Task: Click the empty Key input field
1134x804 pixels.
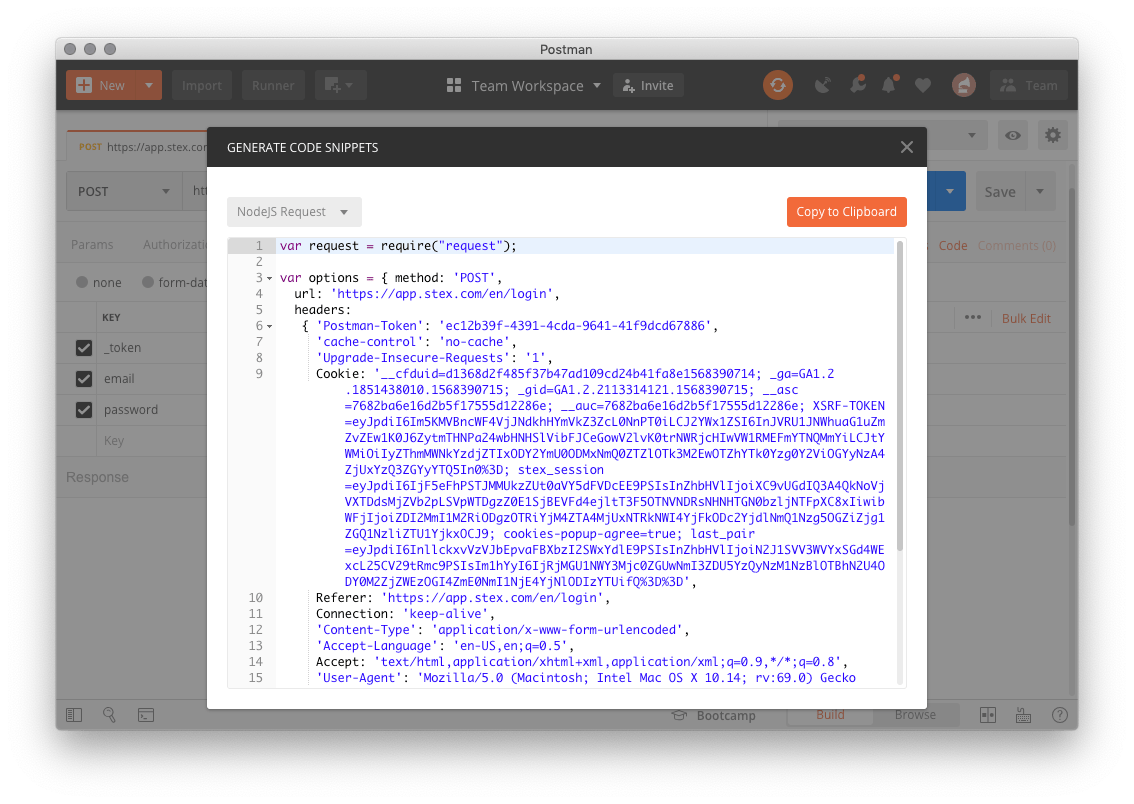Action: [152, 441]
